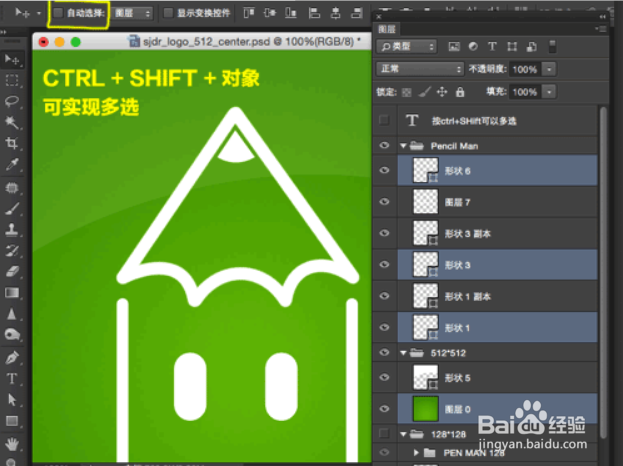Screen dimensions: 623x466
Task: Collapse the 128*128 group
Action: tap(404, 434)
